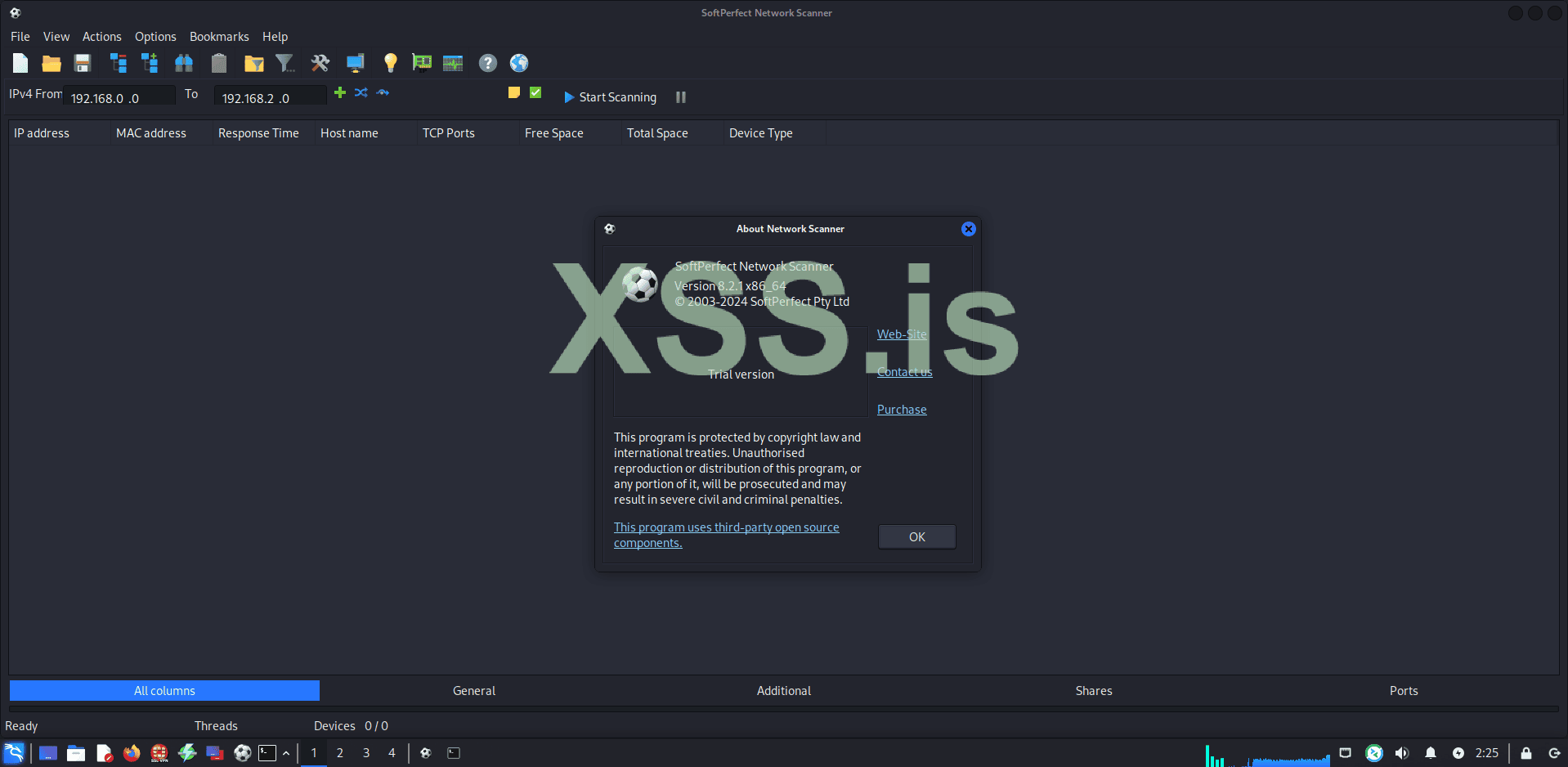The width and height of the screenshot is (1568, 767).
Task: Open a file with the yellow folder icon
Action: coord(52,63)
